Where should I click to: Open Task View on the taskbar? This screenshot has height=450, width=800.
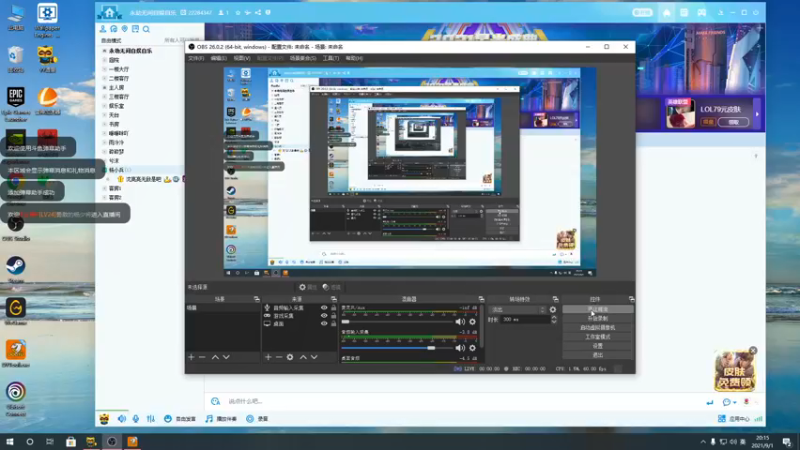(x=49, y=442)
